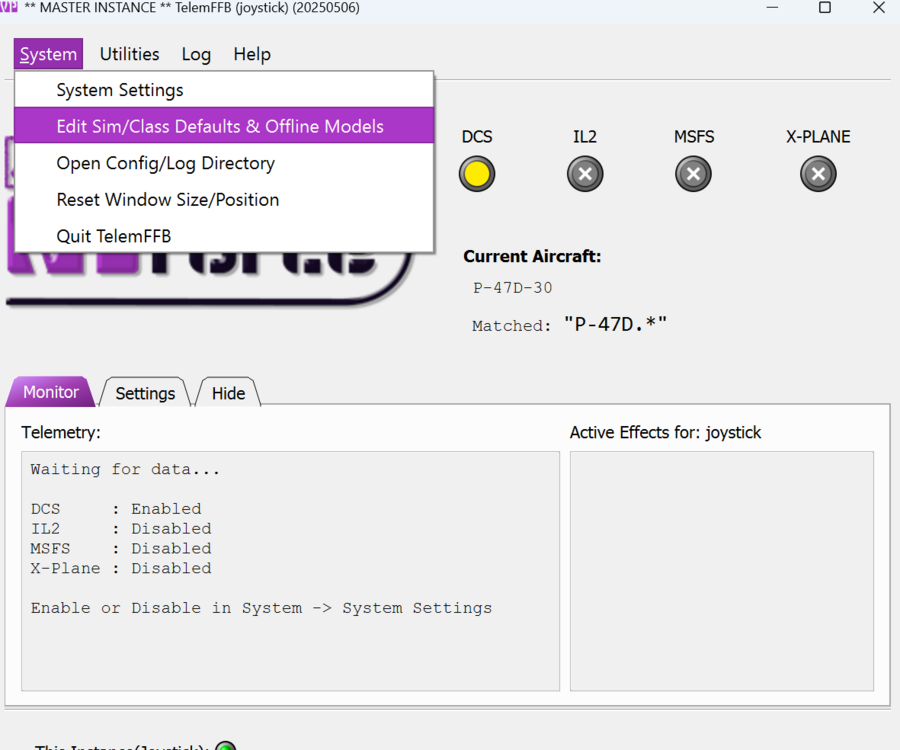The image size is (900, 750).
Task: Click the Active Effects for joystick panel
Action: pyautogui.click(x=722, y=571)
